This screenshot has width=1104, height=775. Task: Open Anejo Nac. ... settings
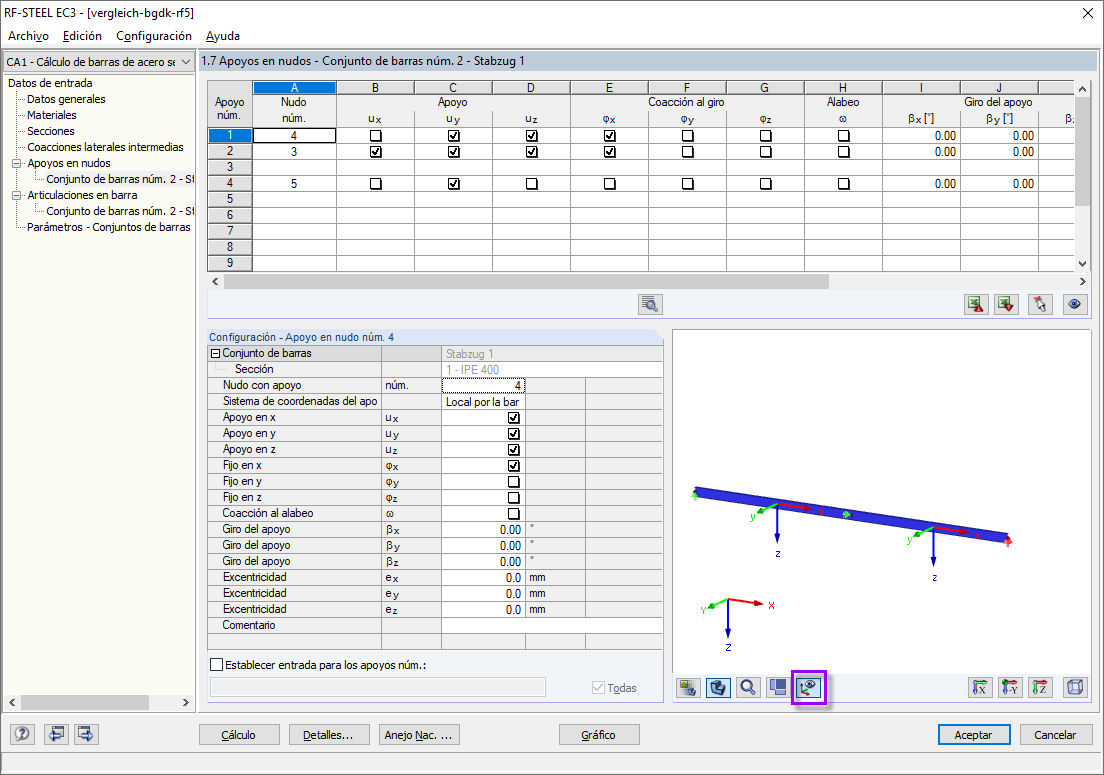pyautogui.click(x=419, y=735)
